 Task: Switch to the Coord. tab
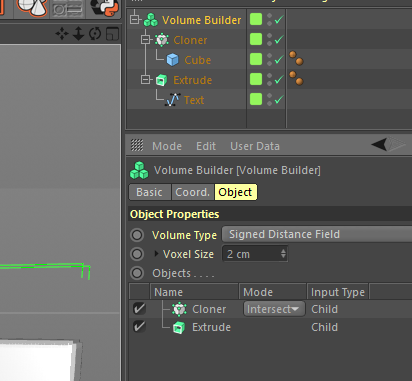pyautogui.click(x=193, y=192)
